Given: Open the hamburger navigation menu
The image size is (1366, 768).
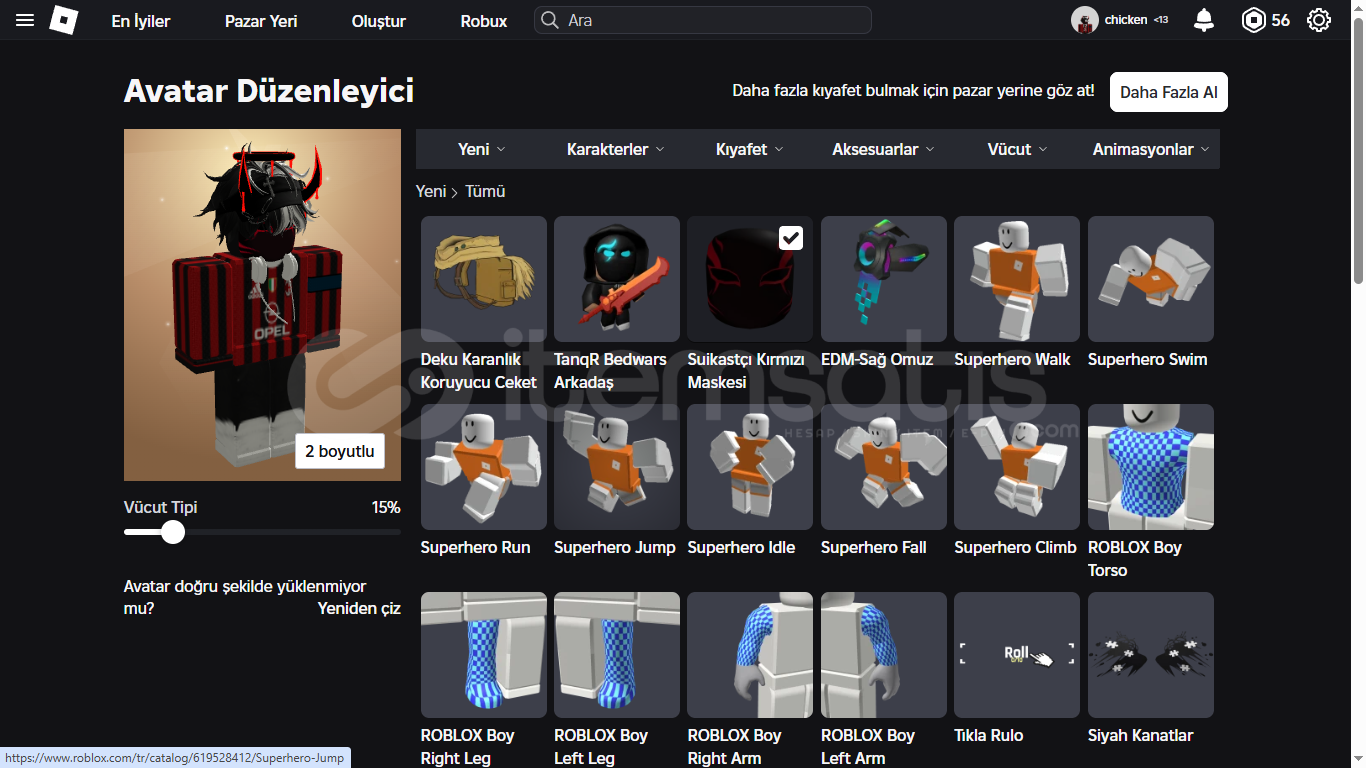Looking at the screenshot, I should coord(25,20).
